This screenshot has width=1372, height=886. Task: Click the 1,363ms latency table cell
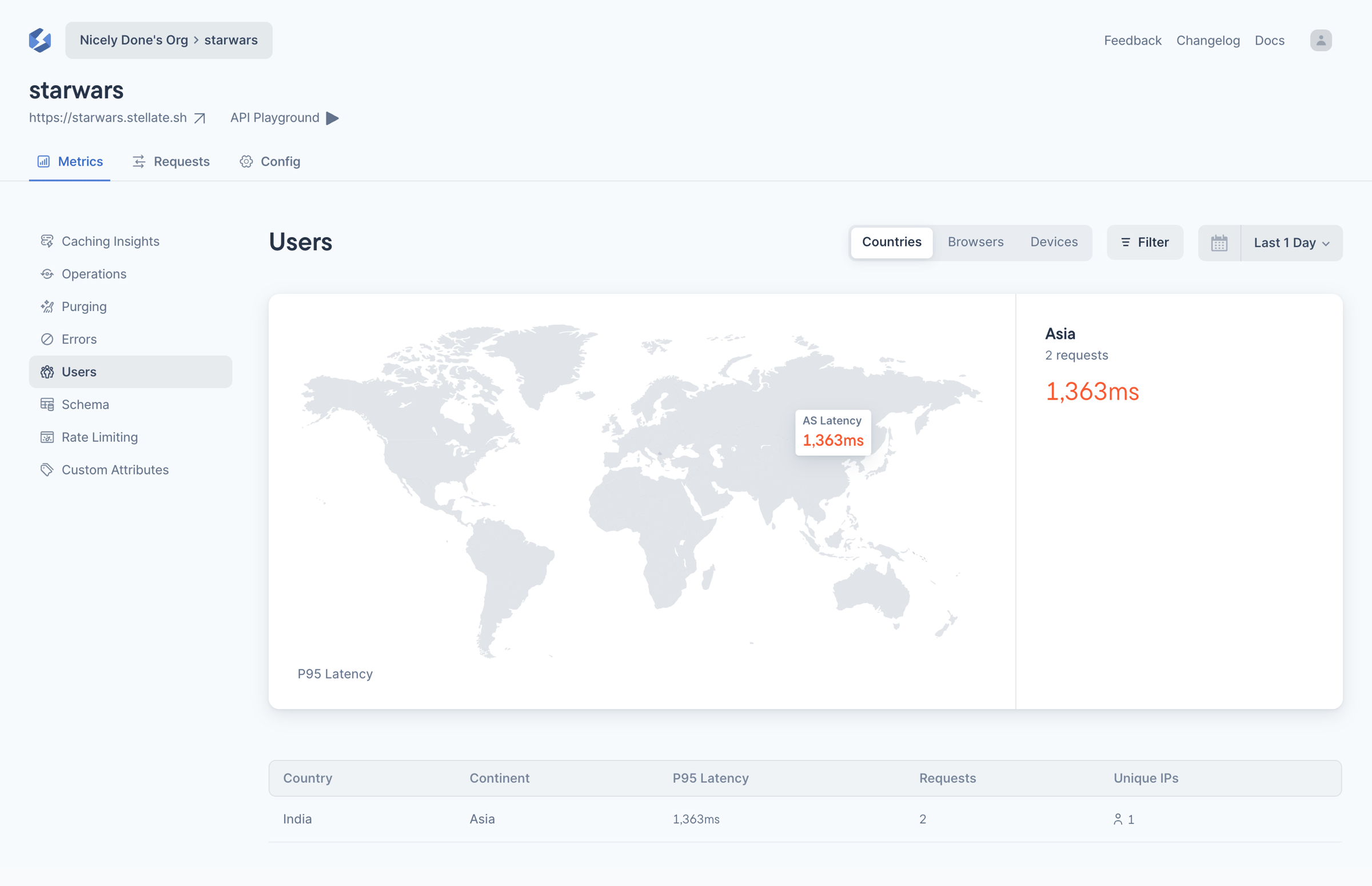696,819
